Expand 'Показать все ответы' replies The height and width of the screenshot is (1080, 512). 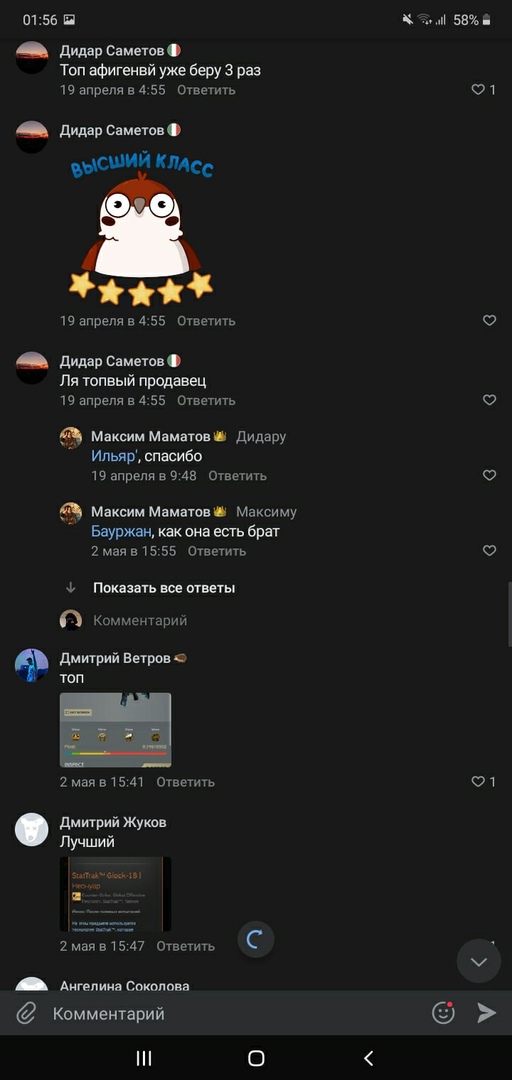tap(164, 588)
